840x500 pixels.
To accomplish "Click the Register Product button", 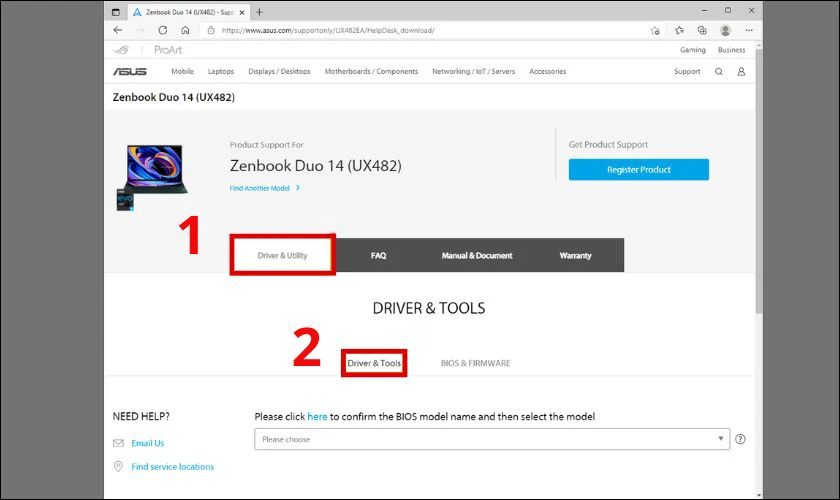I will [639, 169].
